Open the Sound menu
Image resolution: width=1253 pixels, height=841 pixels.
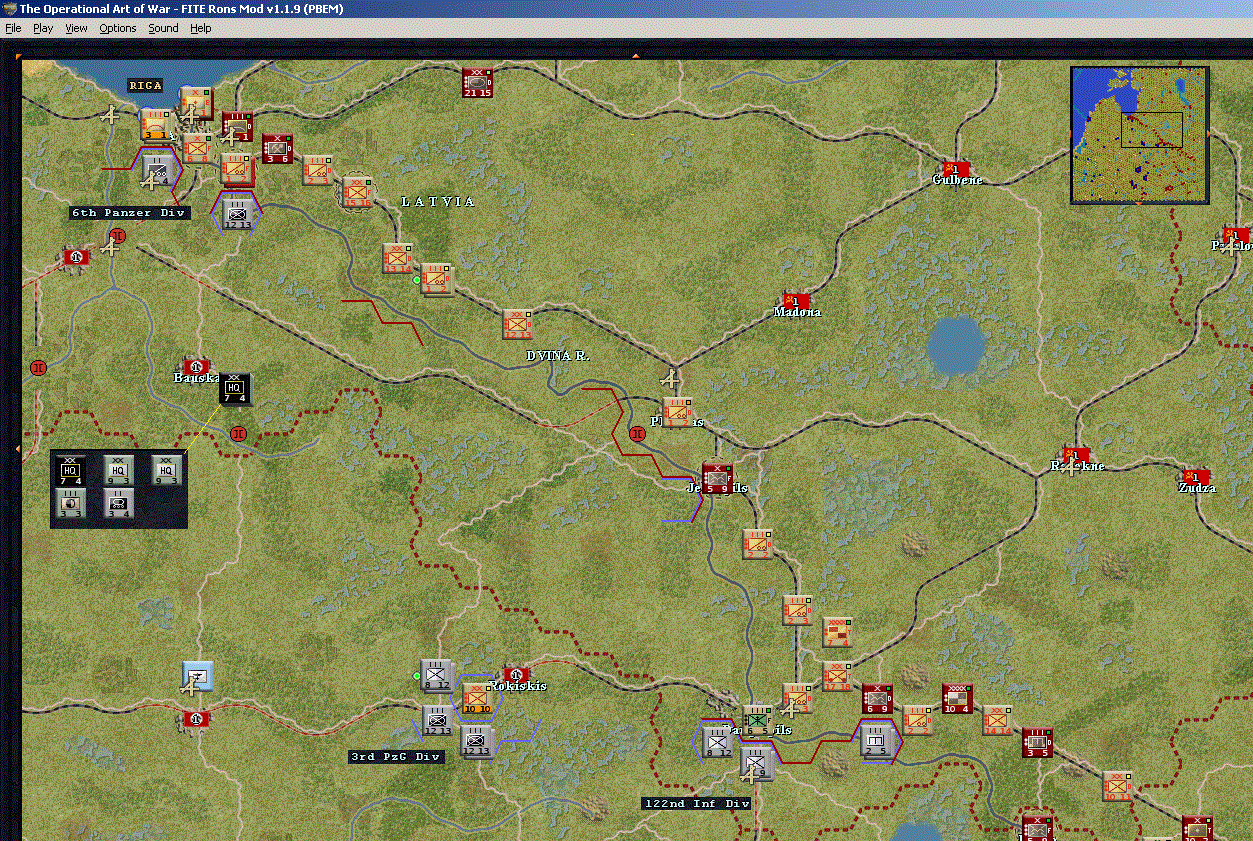pos(163,28)
